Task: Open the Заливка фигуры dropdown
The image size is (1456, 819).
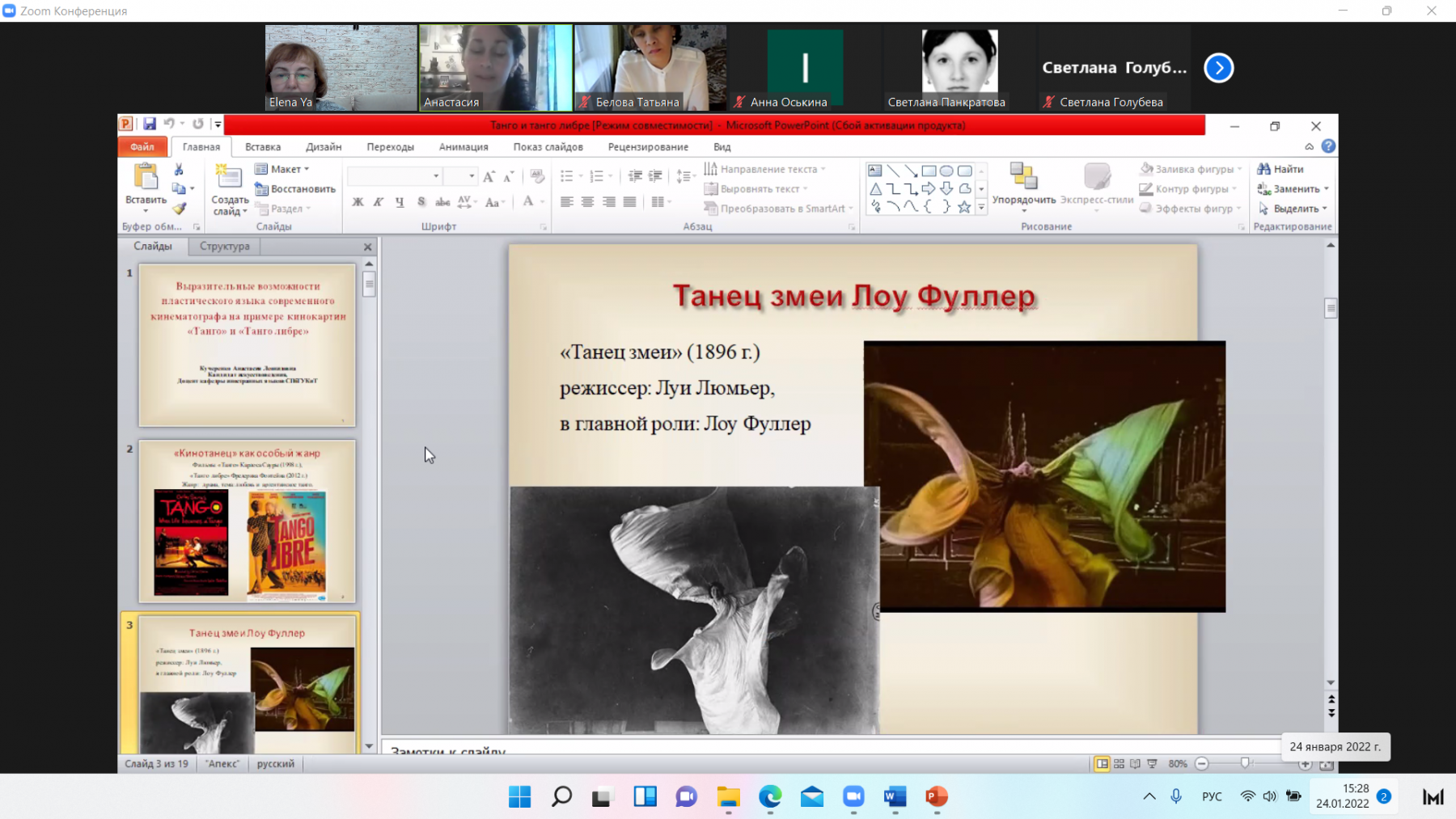Action: 1191,169
